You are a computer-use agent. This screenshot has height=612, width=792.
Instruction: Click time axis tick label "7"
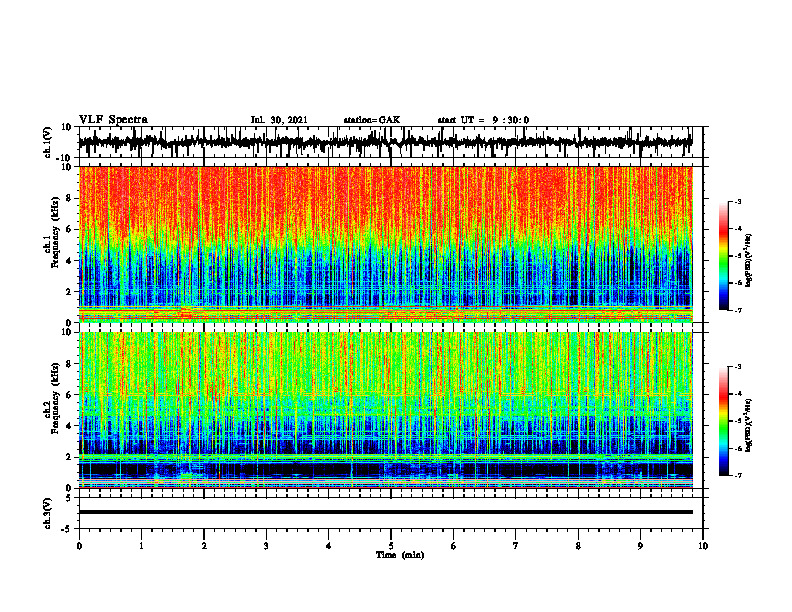[516, 546]
